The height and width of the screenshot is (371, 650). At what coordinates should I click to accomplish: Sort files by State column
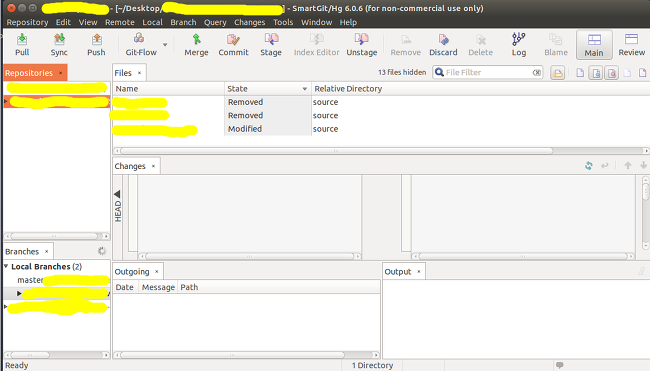click(x=267, y=89)
